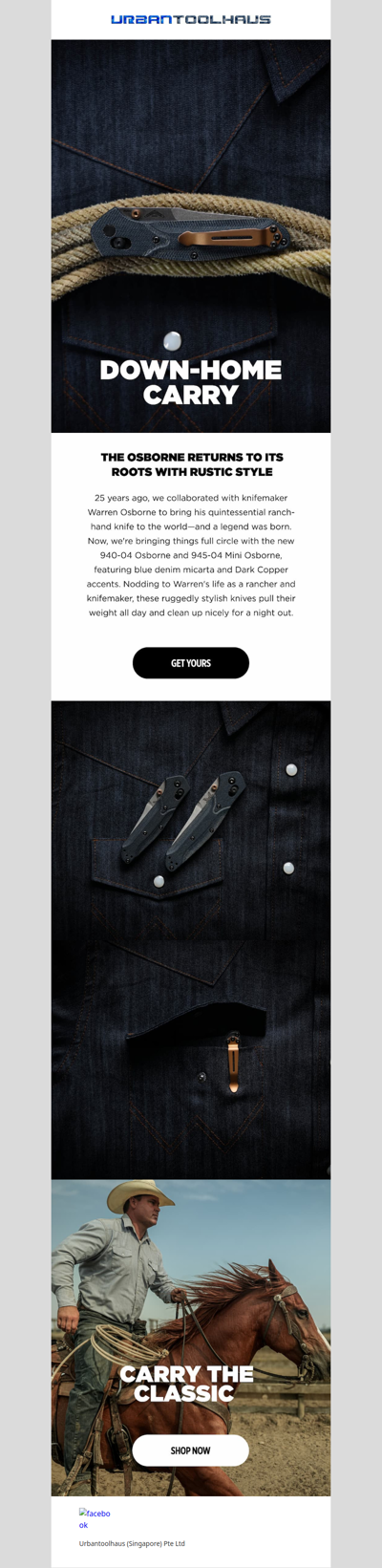The height and width of the screenshot is (1568, 382).
Task: Click the Osborne returns to roots subheading
Action: tap(191, 464)
